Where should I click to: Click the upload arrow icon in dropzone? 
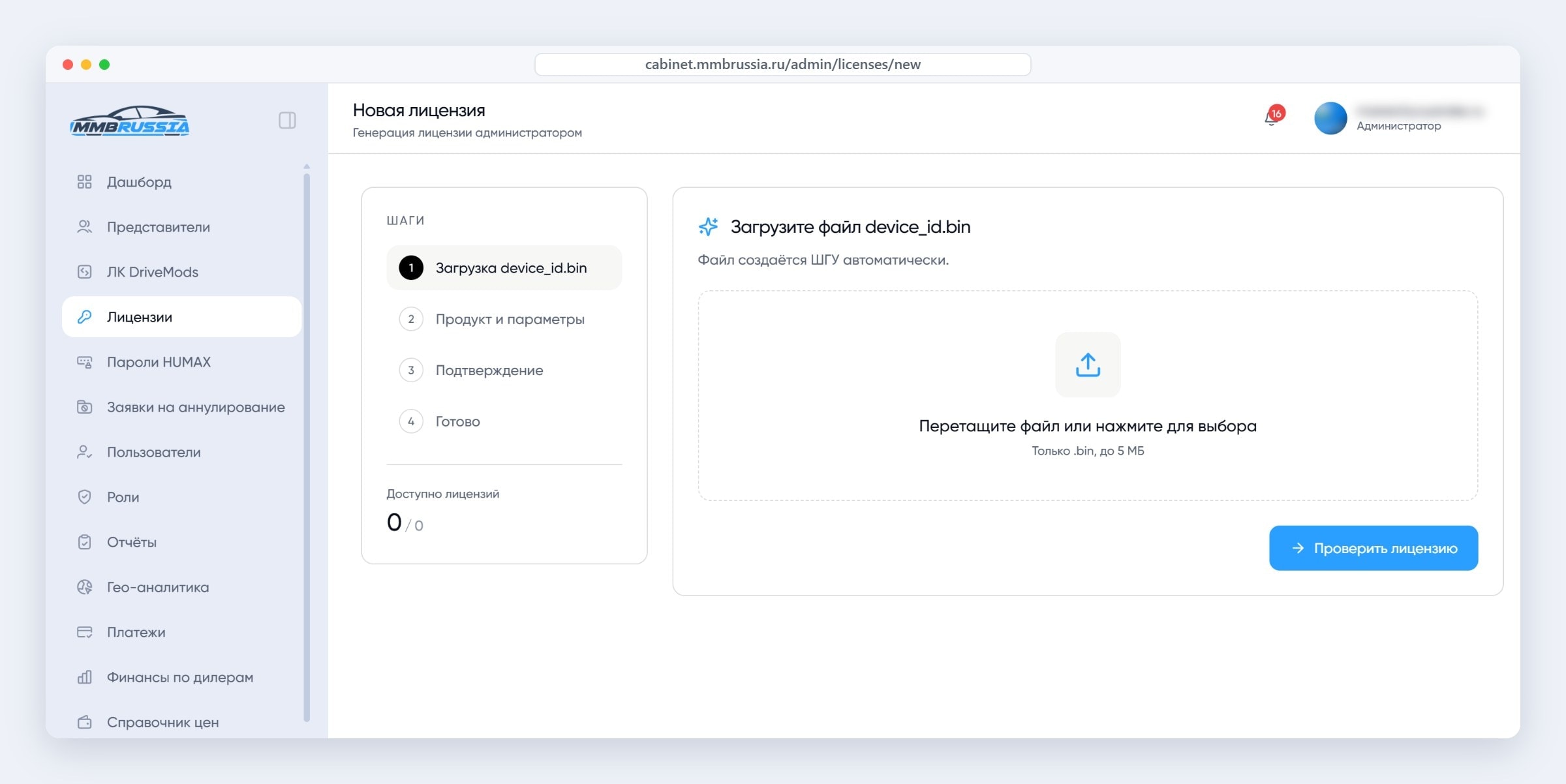[x=1088, y=365]
